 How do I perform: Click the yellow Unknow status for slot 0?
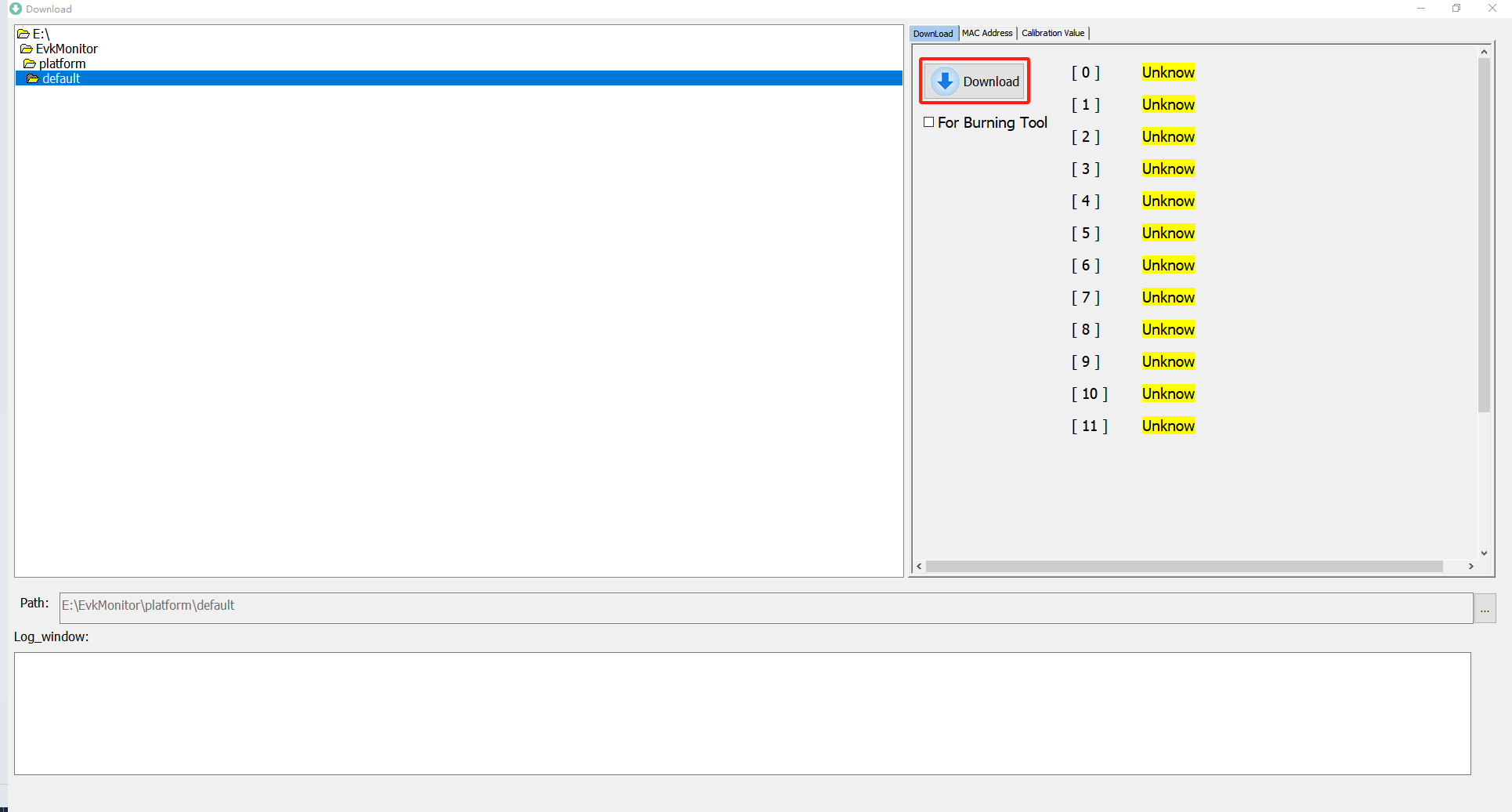tap(1167, 73)
